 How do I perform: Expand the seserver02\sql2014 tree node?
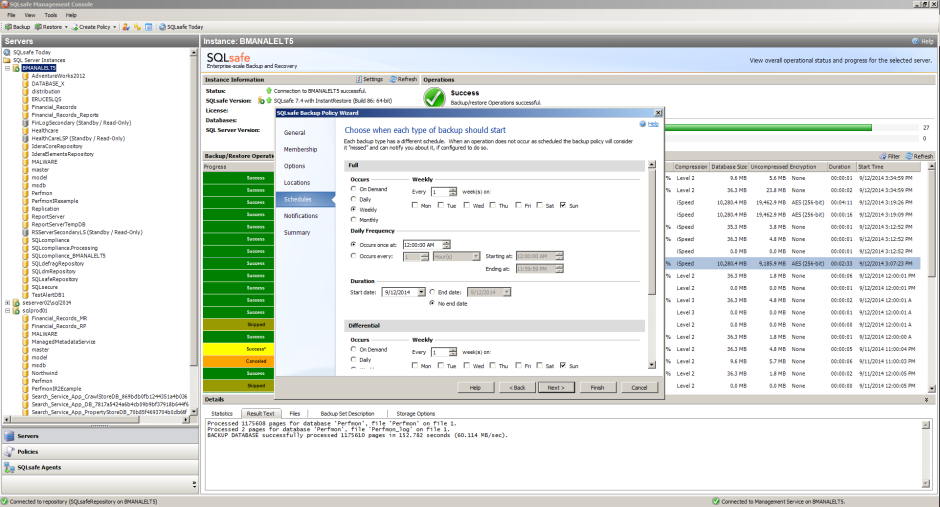(8, 303)
